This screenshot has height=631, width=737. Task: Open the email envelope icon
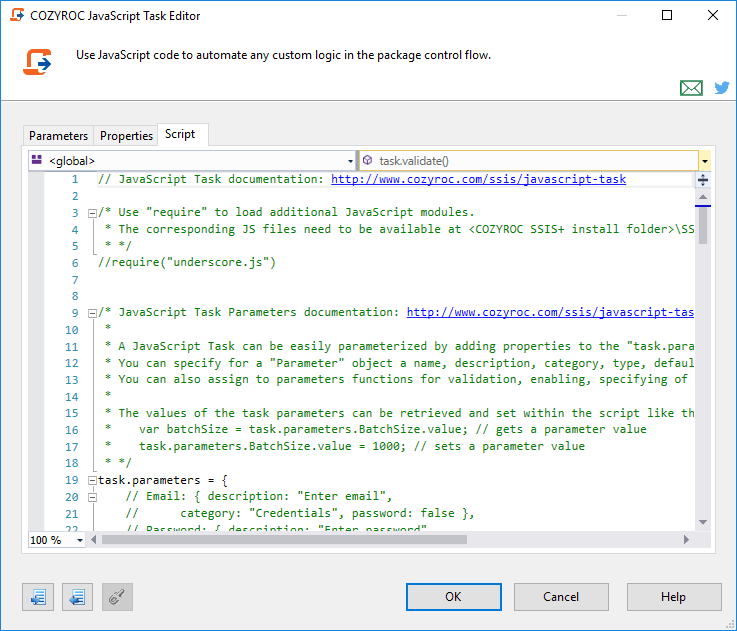[x=691, y=88]
